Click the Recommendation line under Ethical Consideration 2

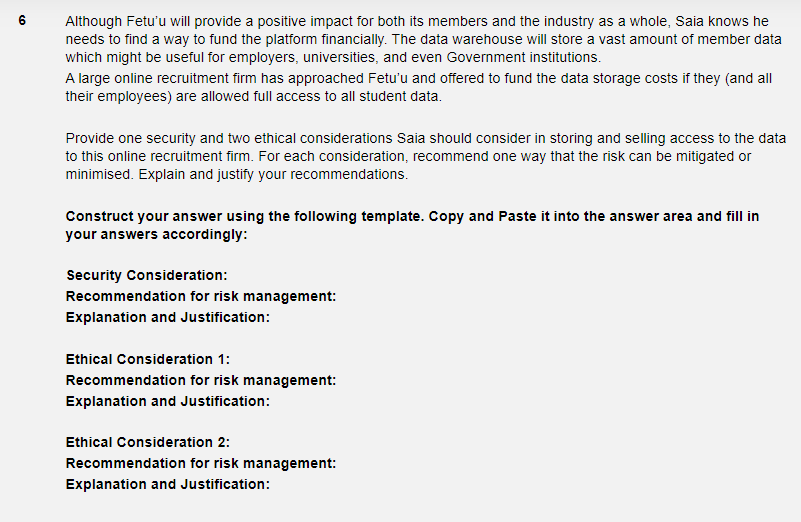(200, 463)
